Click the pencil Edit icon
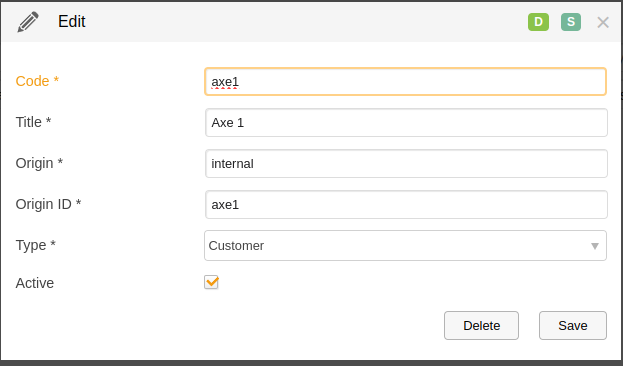The image size is (623, 366). click(28, 22)
